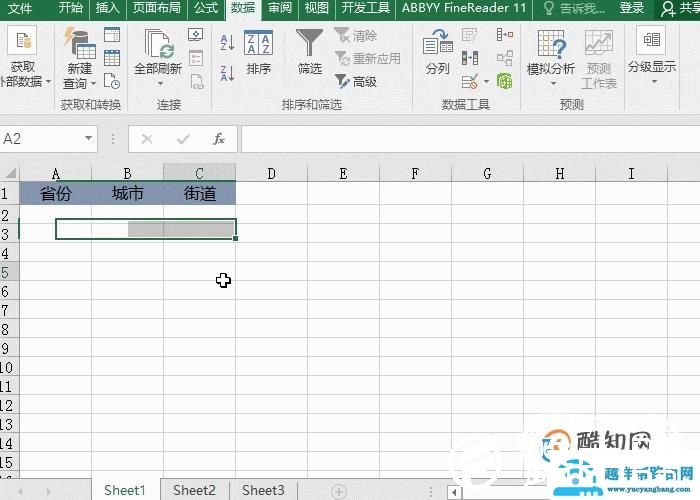Open the 公式 ribbon tab
The width and height of the screenshot is (700, 500).
(x=206, y=8)
